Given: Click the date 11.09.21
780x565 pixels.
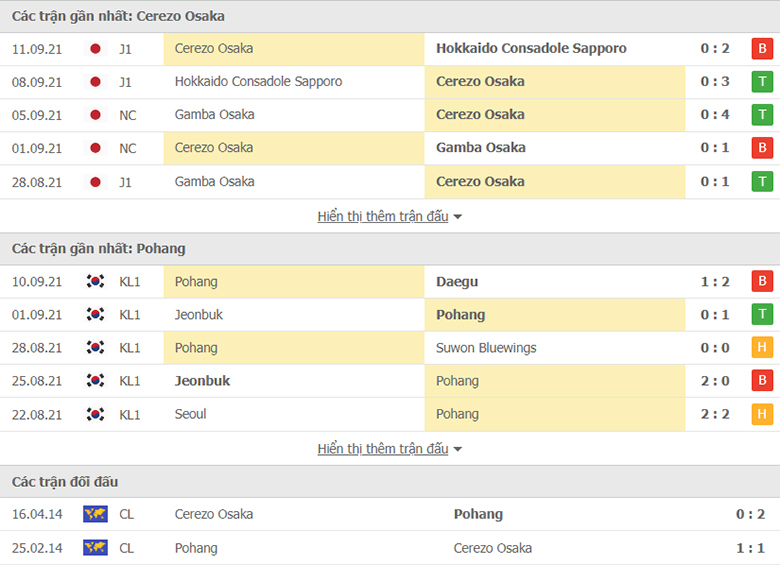Looking at the screenshot, I should coord(37,49).
